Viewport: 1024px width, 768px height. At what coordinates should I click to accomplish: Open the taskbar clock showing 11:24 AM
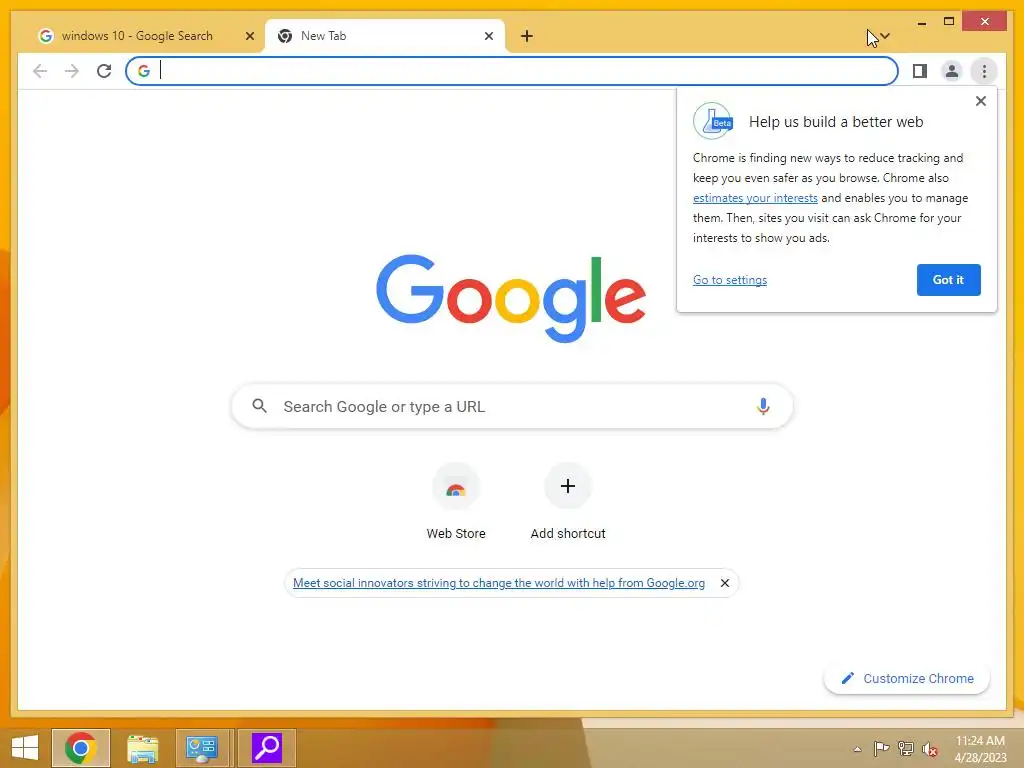click(980, 749)
